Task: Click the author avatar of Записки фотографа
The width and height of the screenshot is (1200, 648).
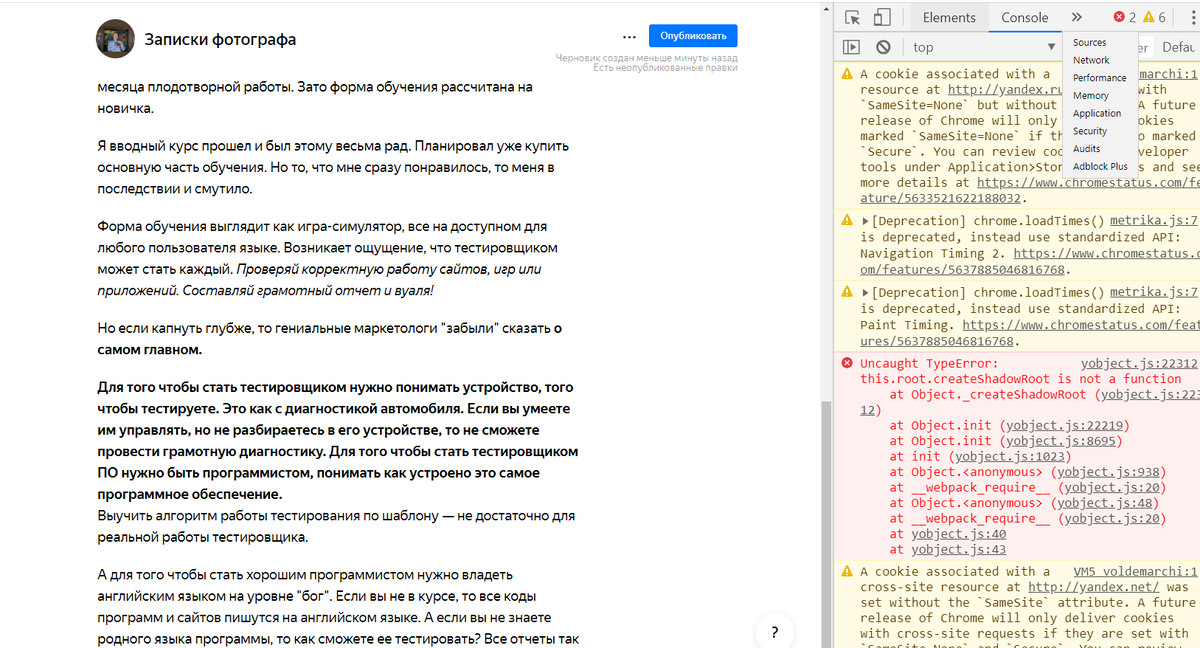Action: (115, 39)
